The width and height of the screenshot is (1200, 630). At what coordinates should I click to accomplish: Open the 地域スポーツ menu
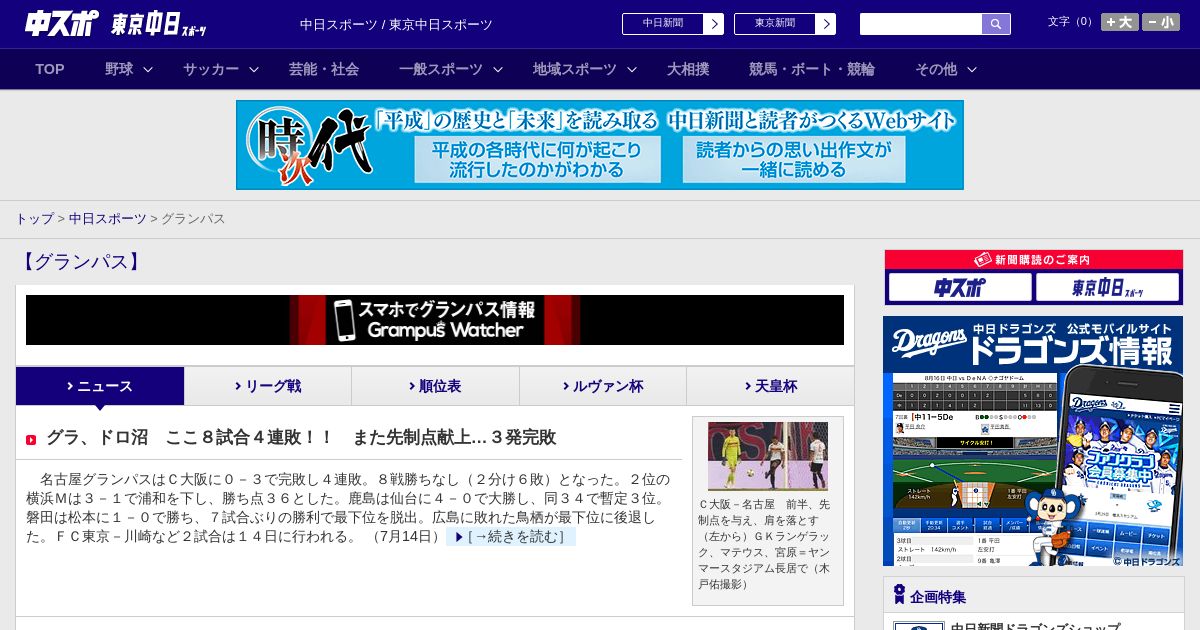coord(575,69)
